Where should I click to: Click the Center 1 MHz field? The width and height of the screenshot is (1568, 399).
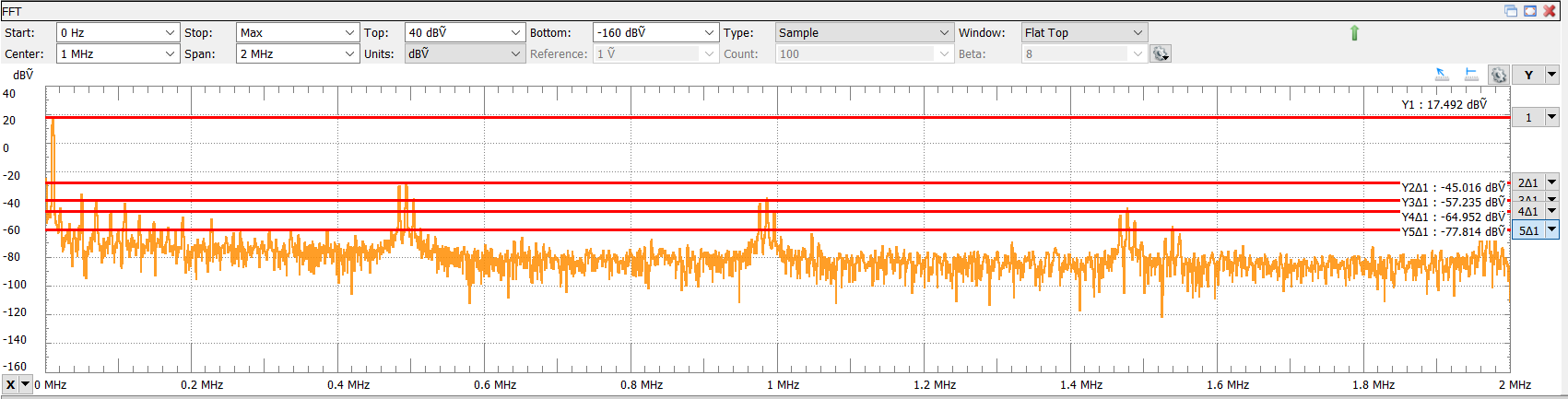pyautogui.click(x=110, y=54)
